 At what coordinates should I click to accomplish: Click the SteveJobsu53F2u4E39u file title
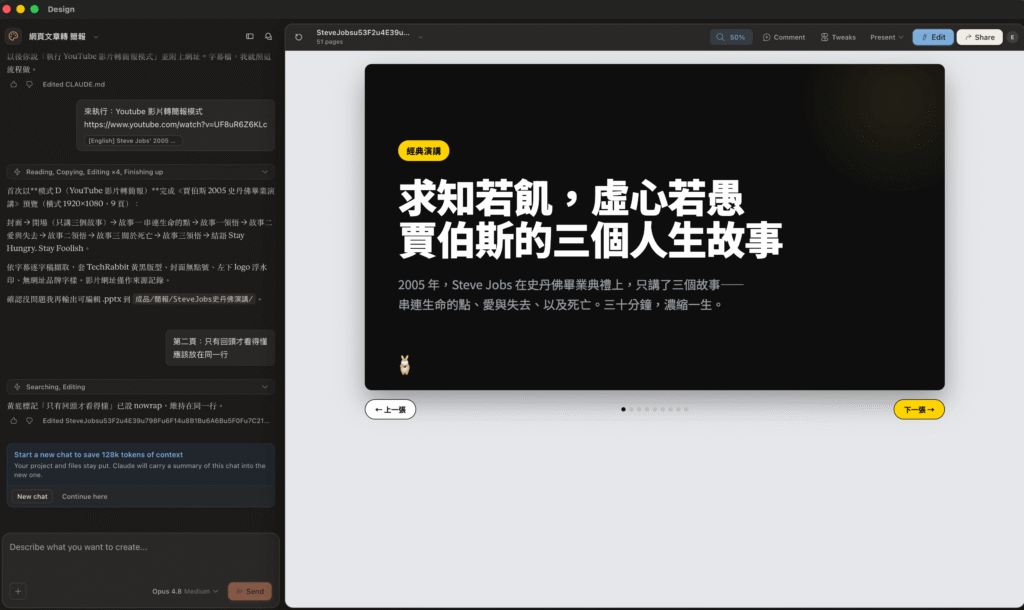(363, 32)
